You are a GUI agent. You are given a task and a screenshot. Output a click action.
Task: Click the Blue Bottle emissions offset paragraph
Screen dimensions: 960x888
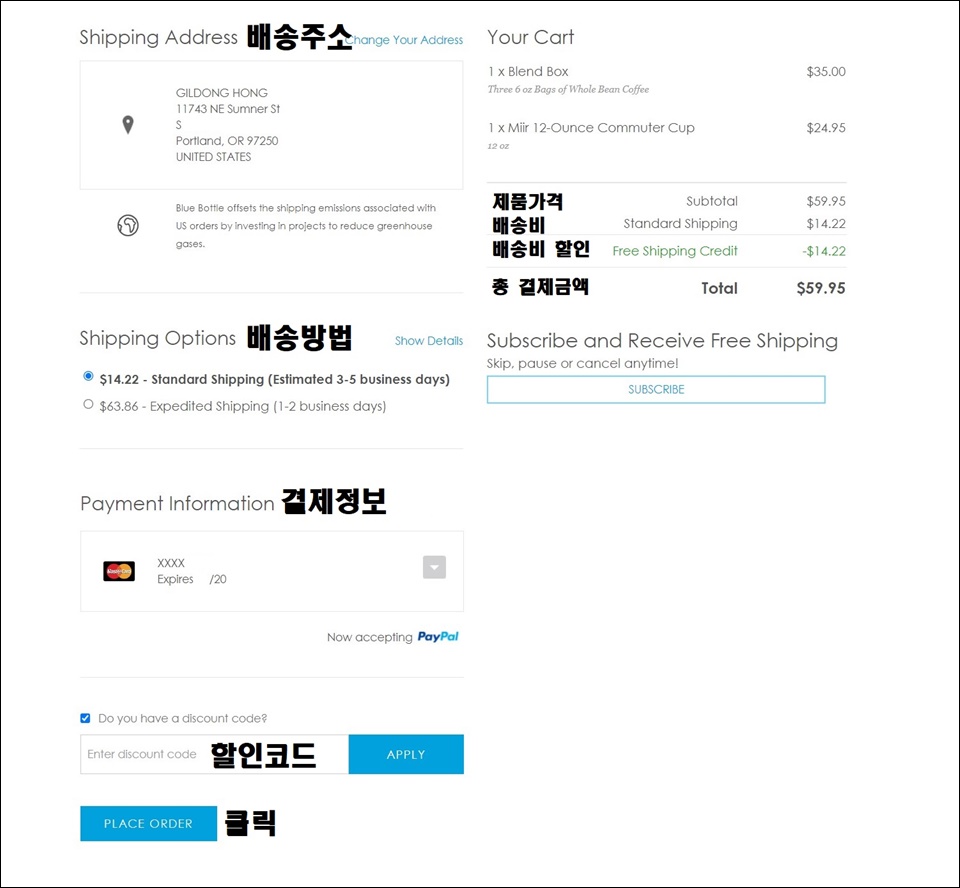point(306,226)
